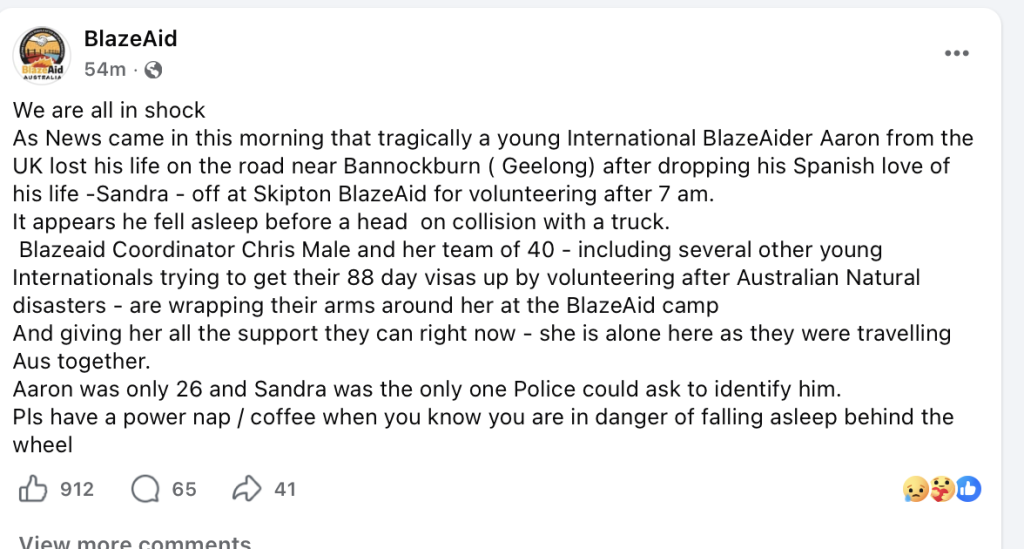Click the 65 comments count
Screen dimensions: 1024x549
point(184,489)
